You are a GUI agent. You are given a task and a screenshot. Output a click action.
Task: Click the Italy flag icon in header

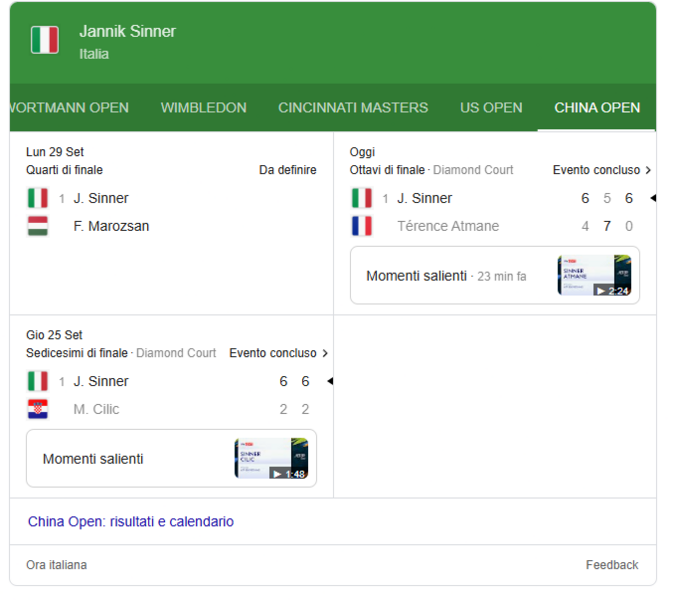click(x=44, y=41)
